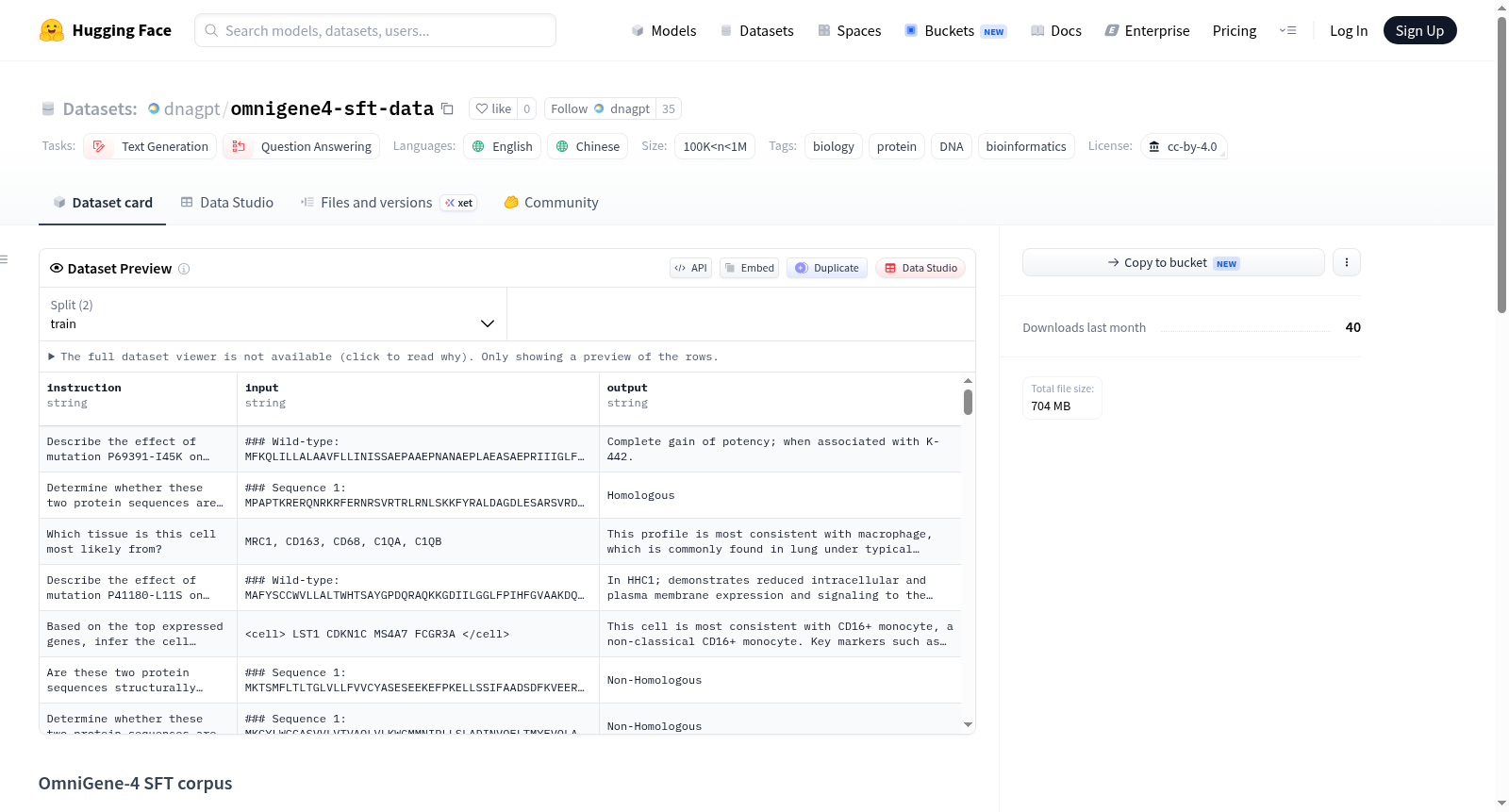The image size is (1509, 812).
Task: Click the Datasets stack icon near title
Action: [48, 108]
